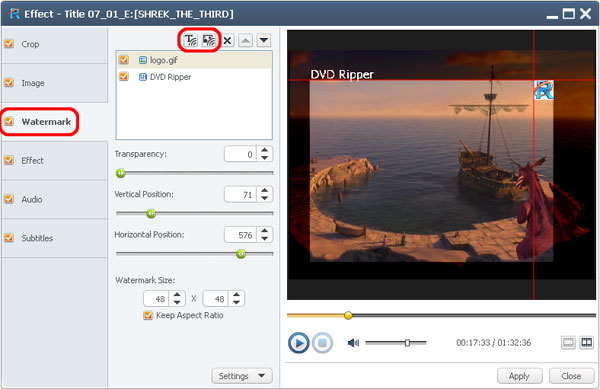Click the watermark height field
Viewport: 600px width, 389px height.
(216, 299)
